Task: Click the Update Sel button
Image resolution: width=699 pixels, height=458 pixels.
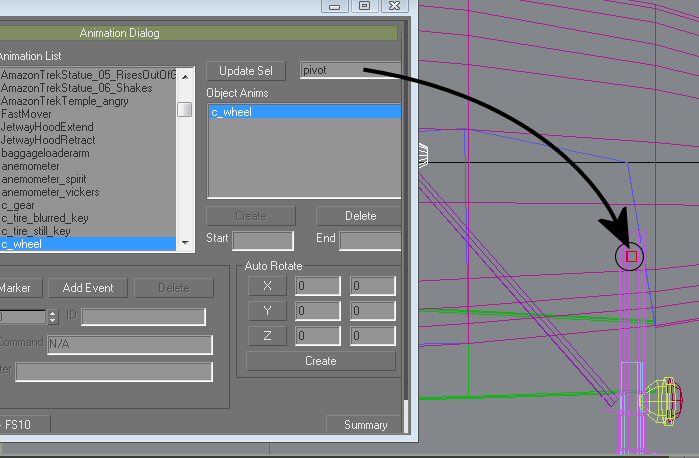Action: coord(246,71)
